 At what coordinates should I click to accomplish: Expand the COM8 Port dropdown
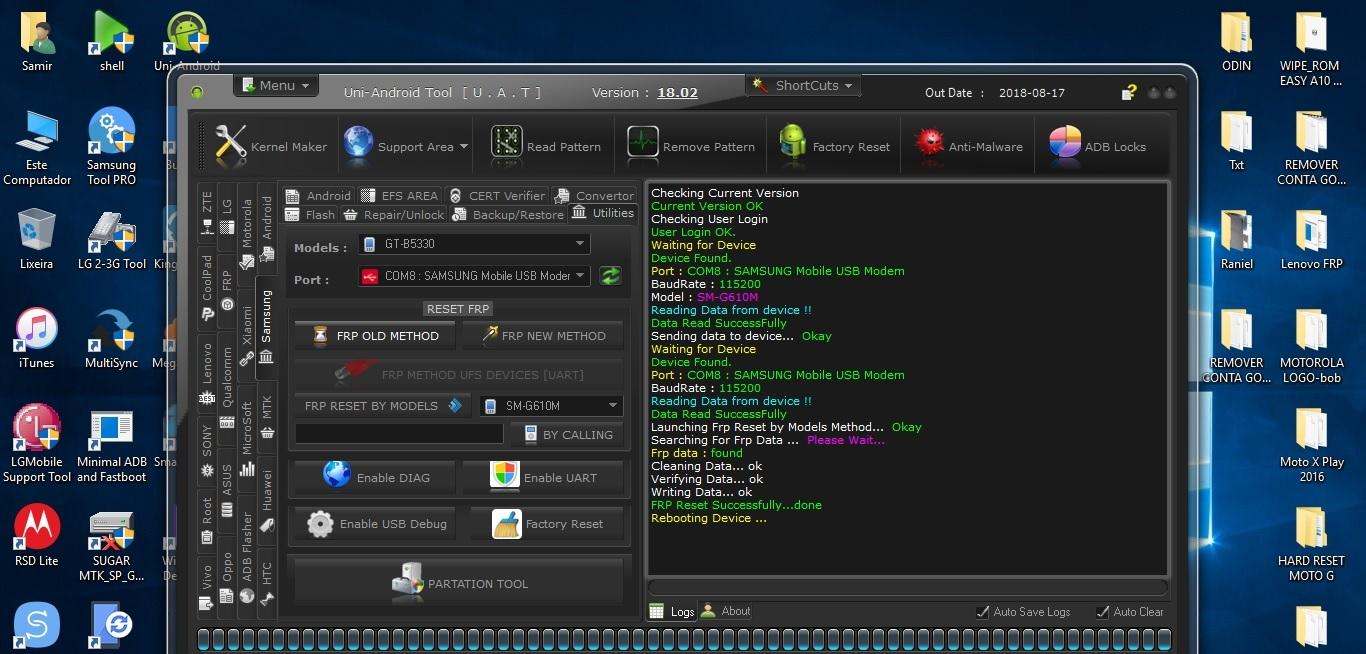click(474, 276)
